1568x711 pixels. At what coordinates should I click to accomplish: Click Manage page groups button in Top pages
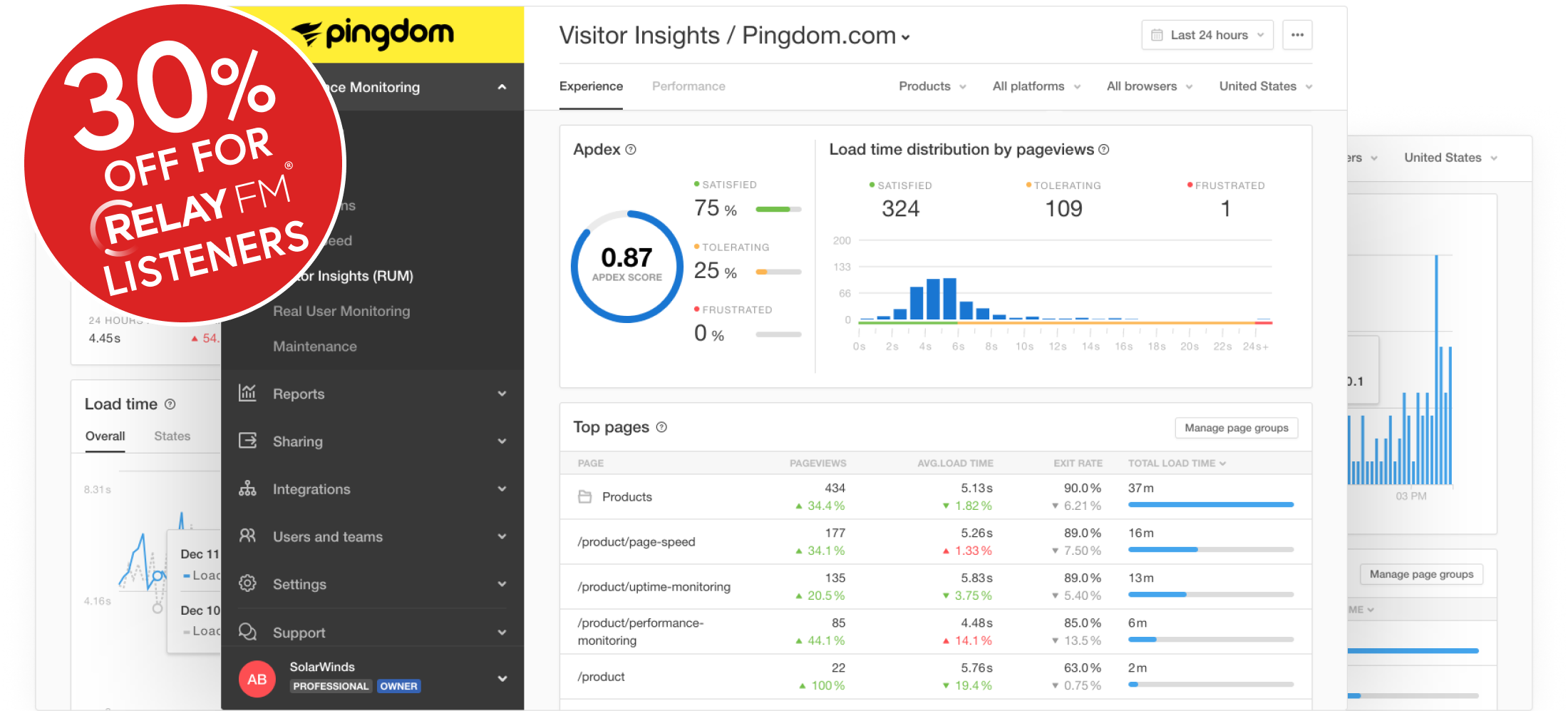(1236, 428)
